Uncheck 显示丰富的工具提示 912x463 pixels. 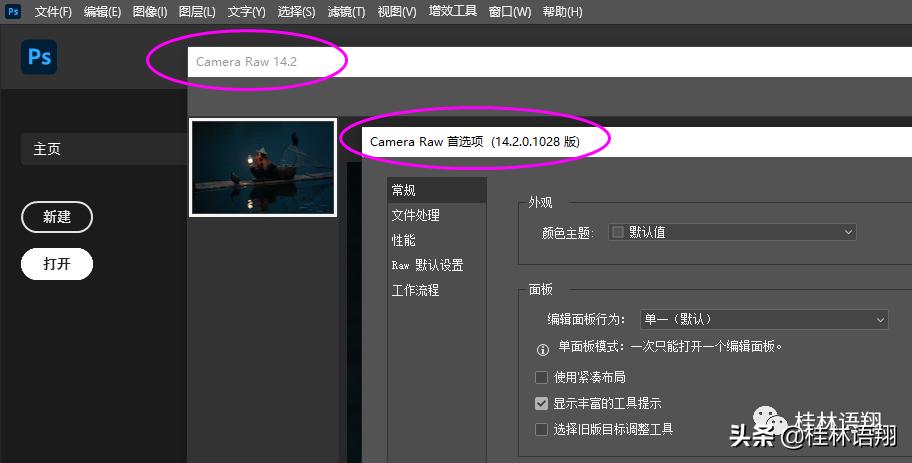(542, 403)
